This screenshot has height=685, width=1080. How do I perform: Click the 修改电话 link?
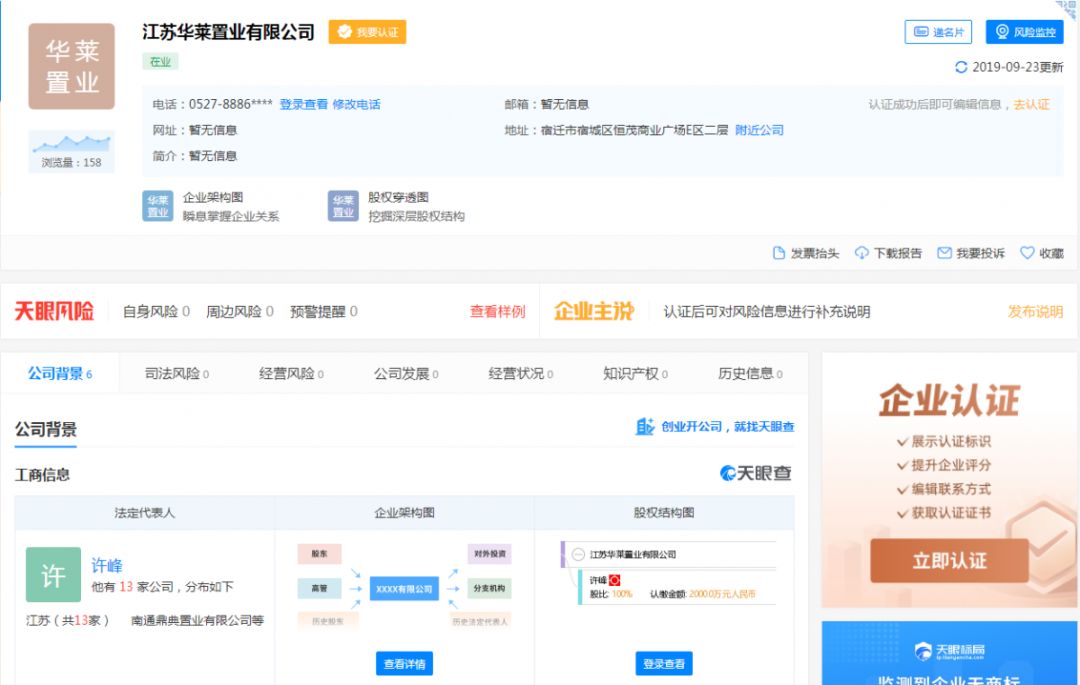pyautogui.click(x=356, y=104)
